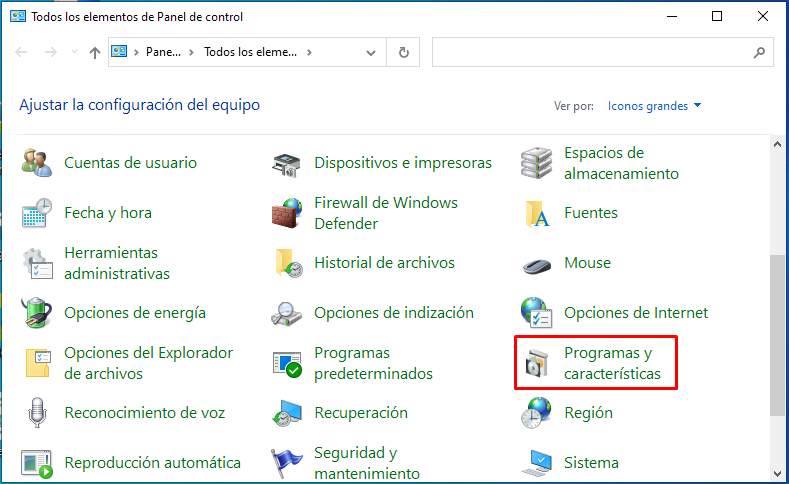Viewport: 789px width, 484px height.
Task: Click the Fuentes font folder icon
Action: [x=537, y=214]
